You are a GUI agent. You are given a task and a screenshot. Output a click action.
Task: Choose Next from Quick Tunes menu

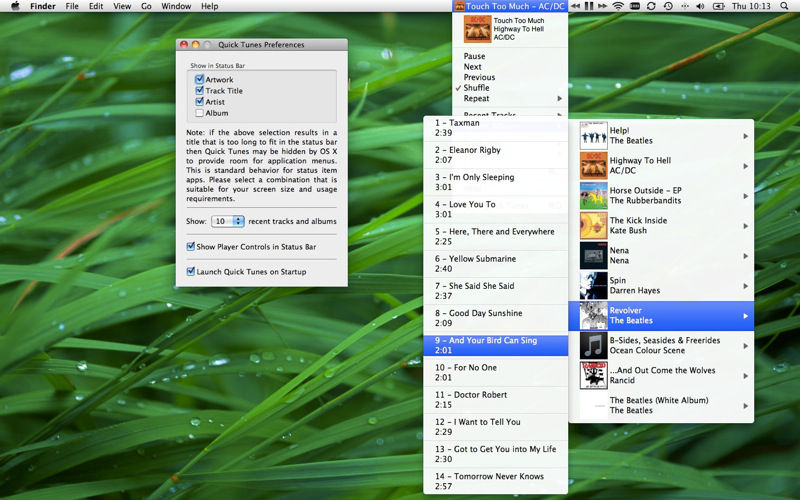click(x=510, y=67)
